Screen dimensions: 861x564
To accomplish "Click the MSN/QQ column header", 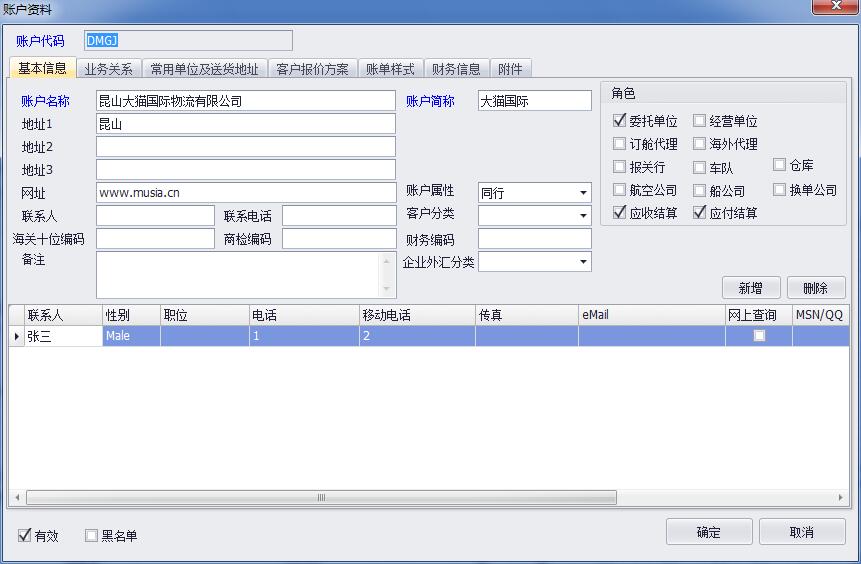I will click(x=820, y=315).
